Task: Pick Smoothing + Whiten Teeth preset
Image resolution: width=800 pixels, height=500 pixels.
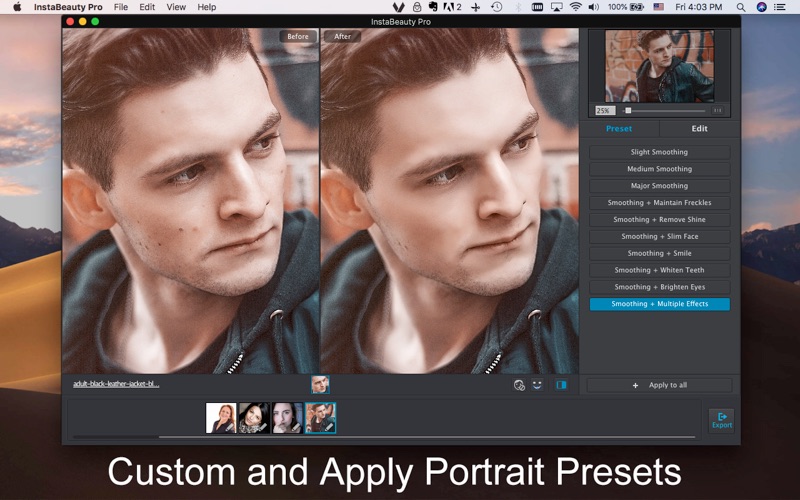Action: [x=659, y=270]
